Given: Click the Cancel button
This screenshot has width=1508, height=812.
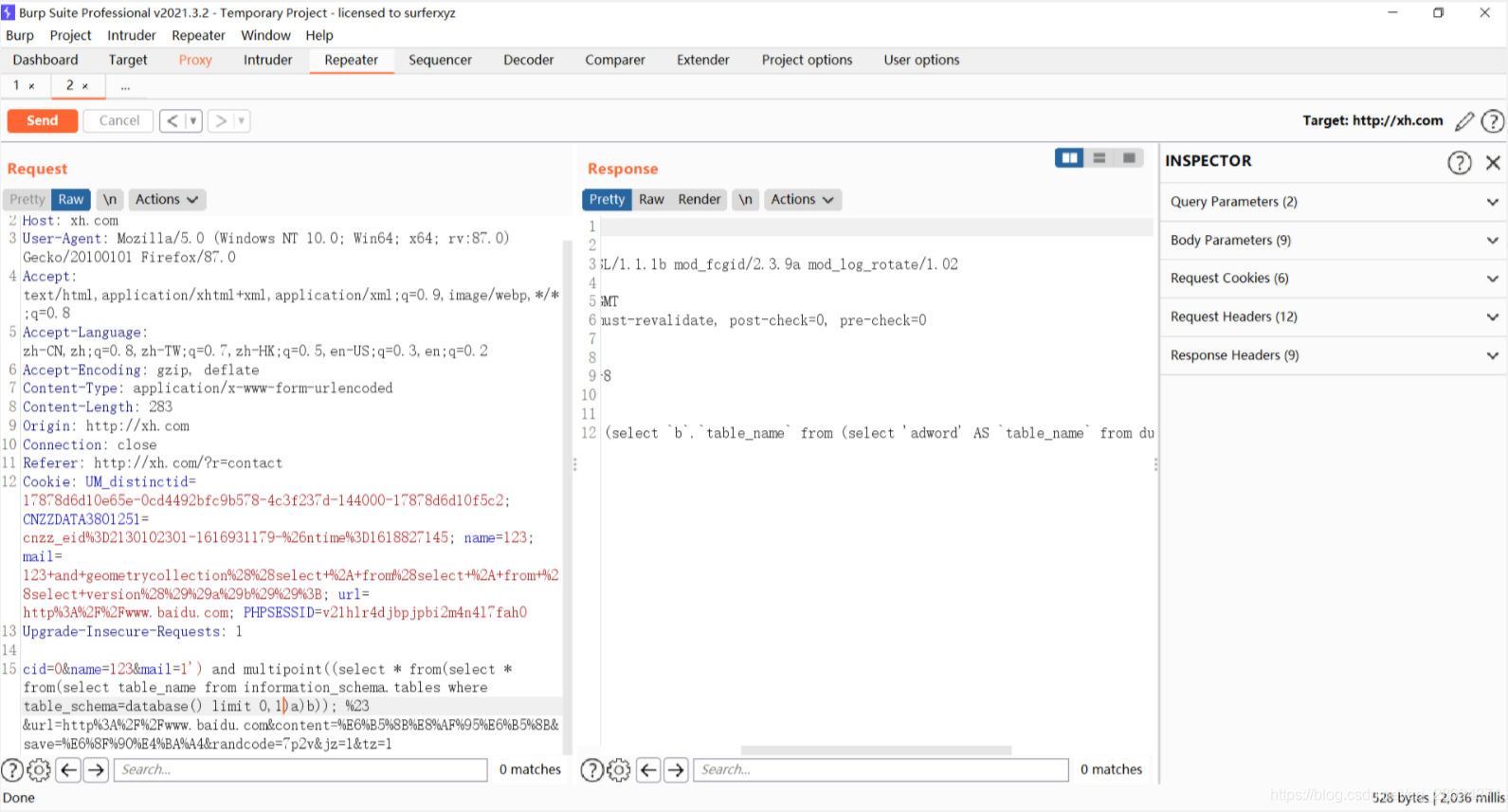Looking at the screenshot, I should tap(118, 120).
